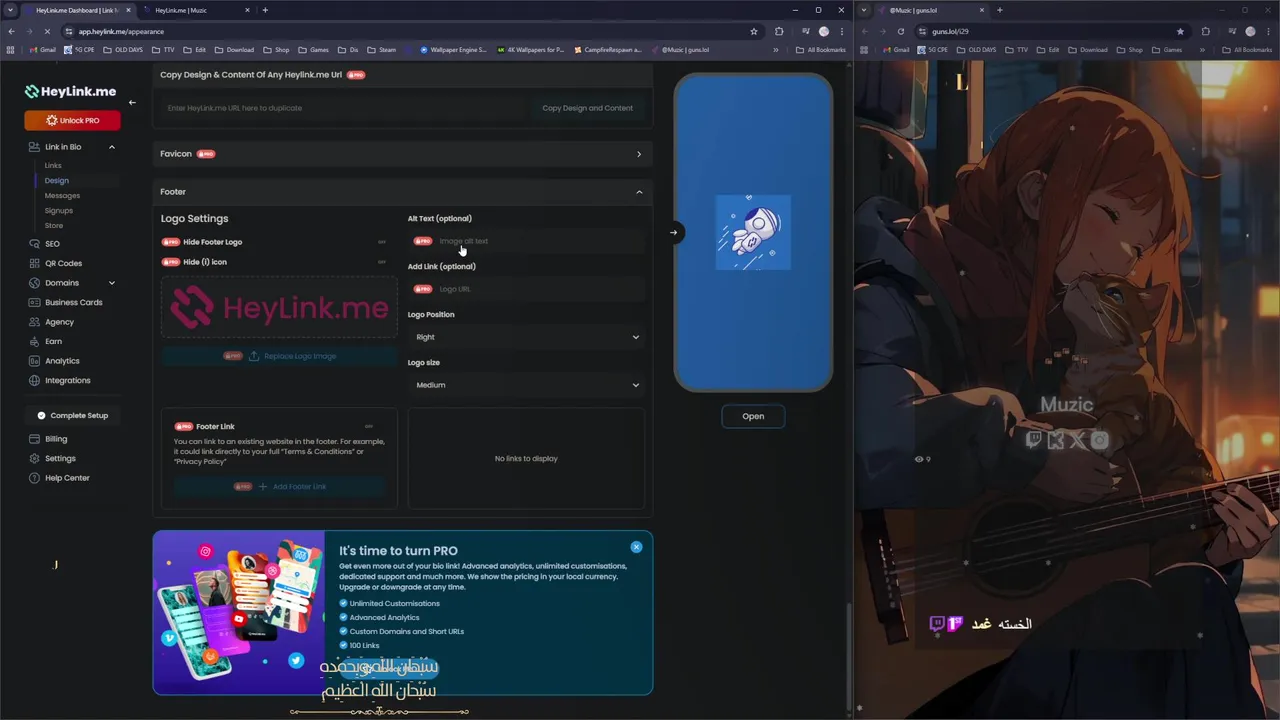The image size is (1280, 720).
Task: Open the Help Center icon
Action: pos(35,478)
